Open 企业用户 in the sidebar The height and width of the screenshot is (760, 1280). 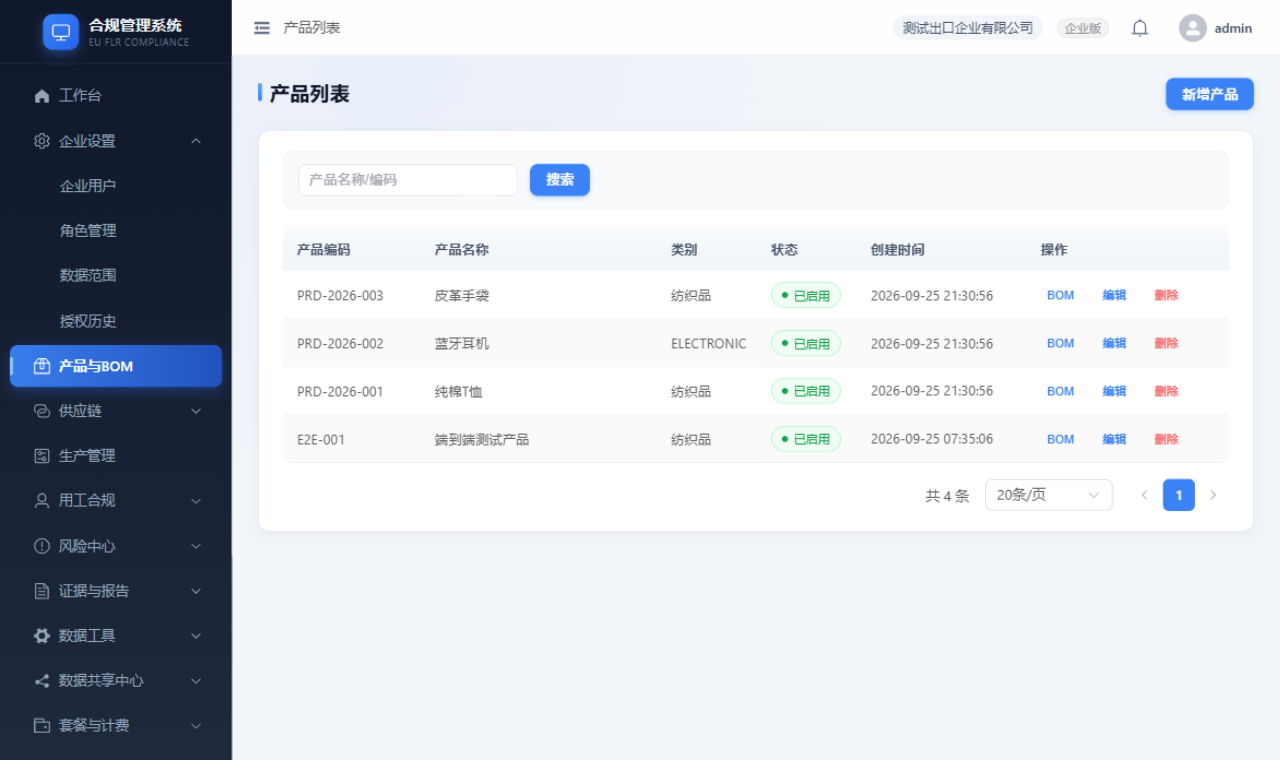(88, 186)
